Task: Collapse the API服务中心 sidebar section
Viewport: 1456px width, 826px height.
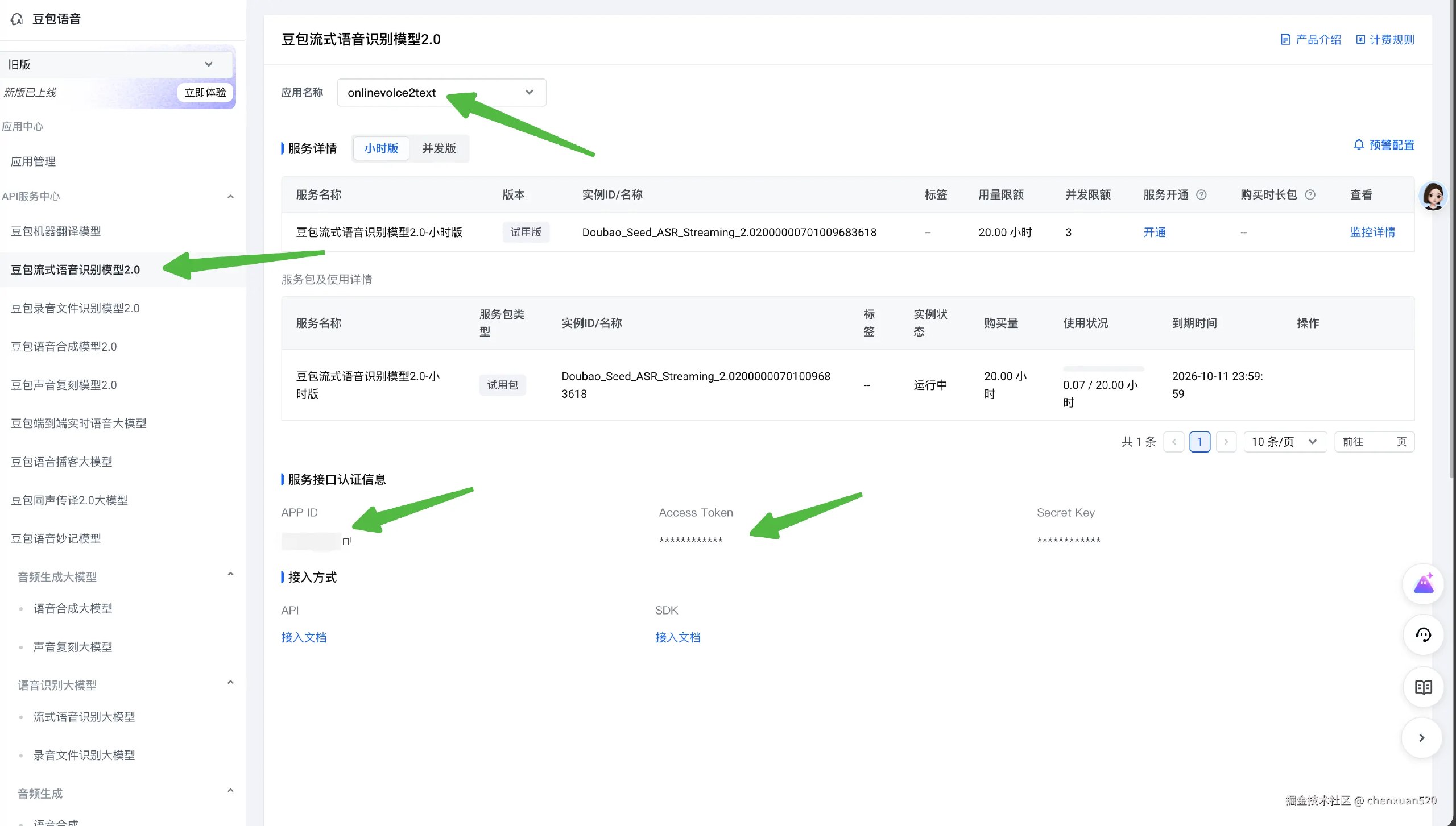Action: coord(230,197)
